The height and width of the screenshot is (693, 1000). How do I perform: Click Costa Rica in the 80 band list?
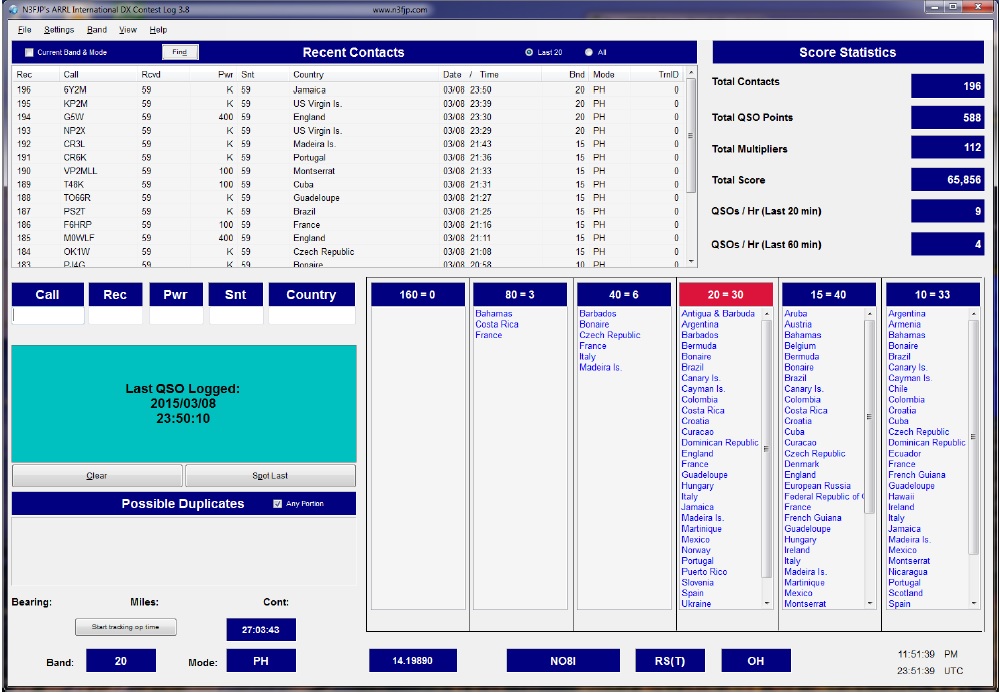tap(497, 324)
